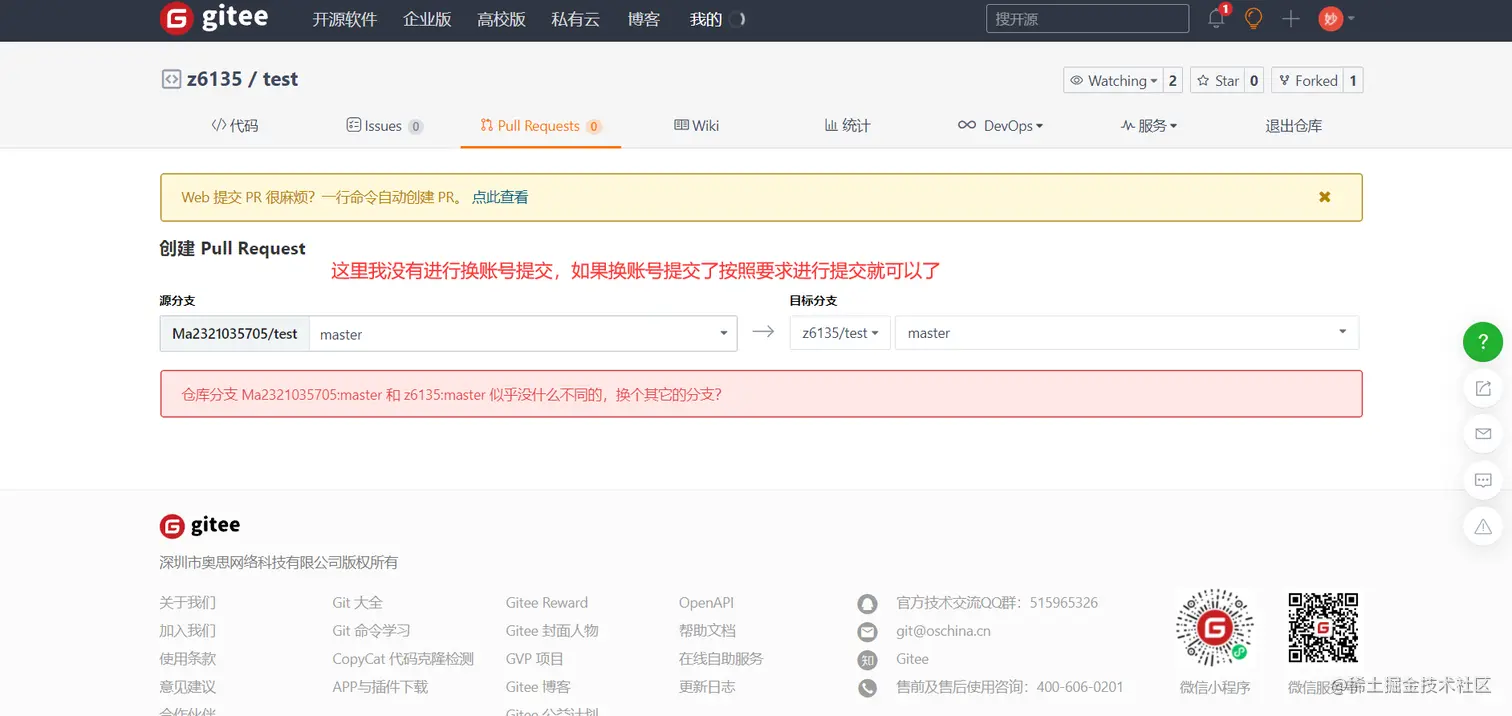
Task: Click the fork count 1
Action: [1353, 81]
